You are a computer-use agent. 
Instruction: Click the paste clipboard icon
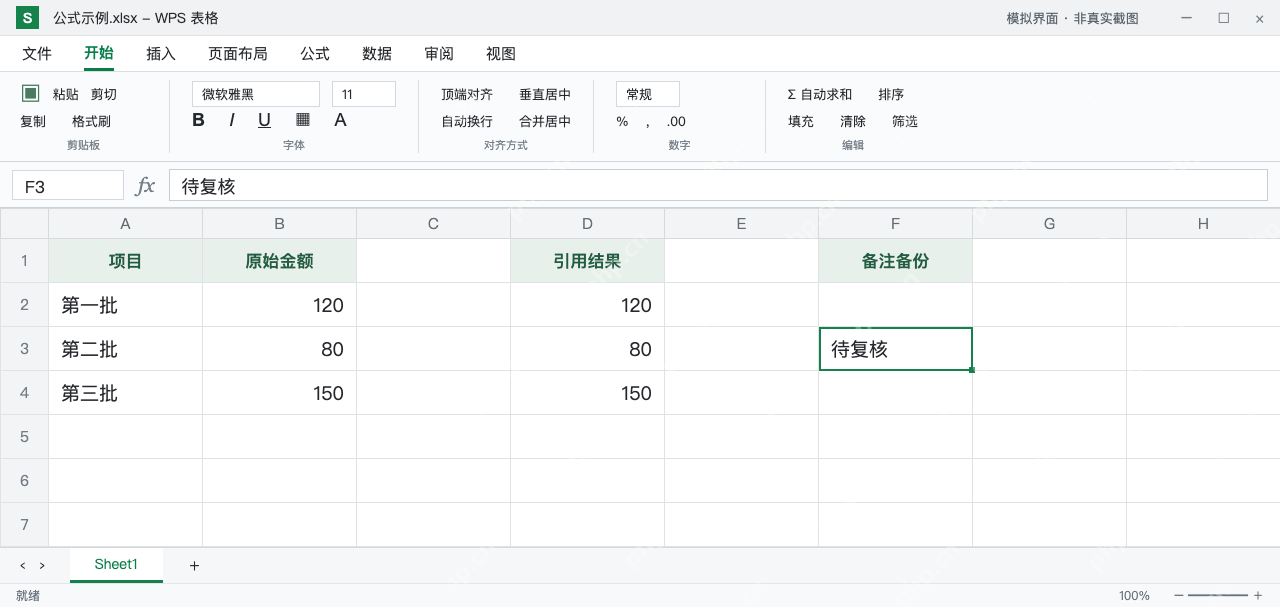click(31, 93)
